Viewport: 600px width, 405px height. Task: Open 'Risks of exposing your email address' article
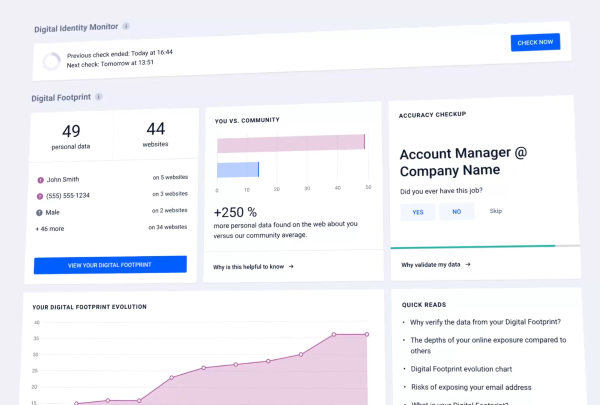pos(471,387)
